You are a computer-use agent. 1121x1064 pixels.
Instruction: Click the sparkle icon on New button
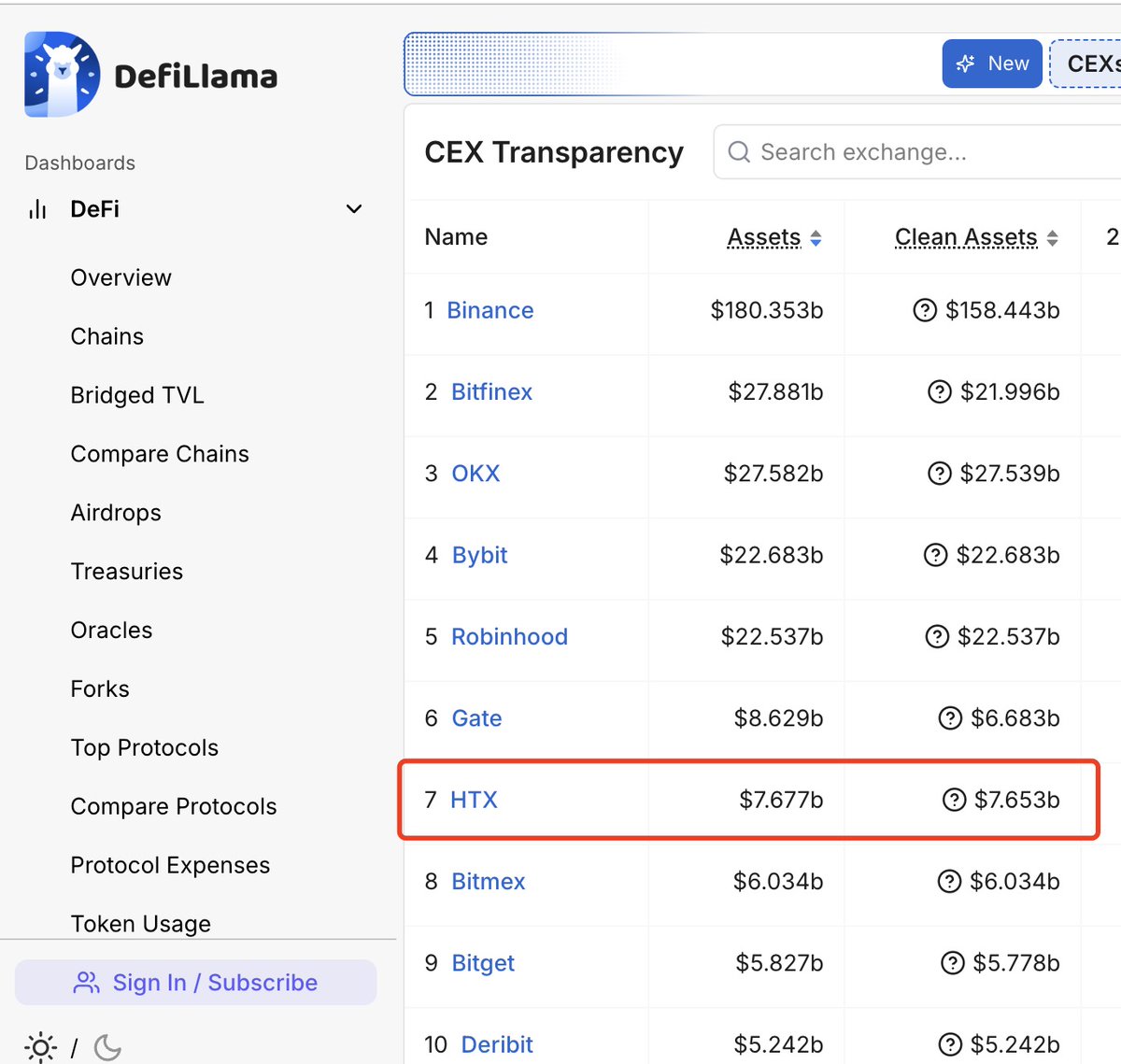pyautogui.click(x=966, y=64)
